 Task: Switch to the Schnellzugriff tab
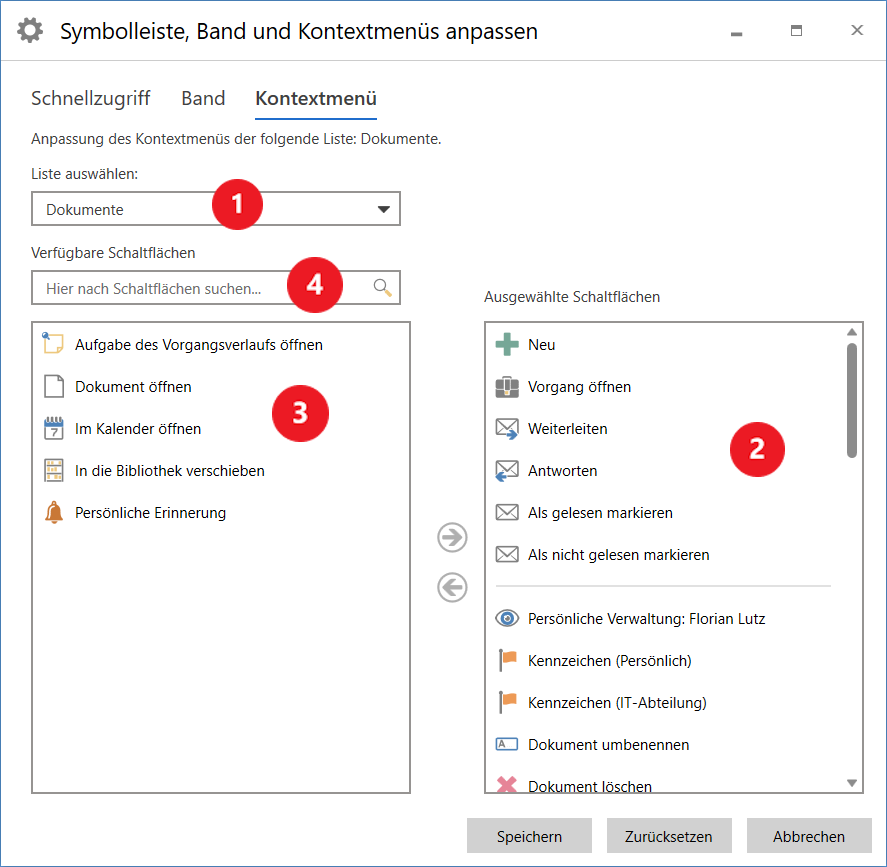tap(91, 98)
